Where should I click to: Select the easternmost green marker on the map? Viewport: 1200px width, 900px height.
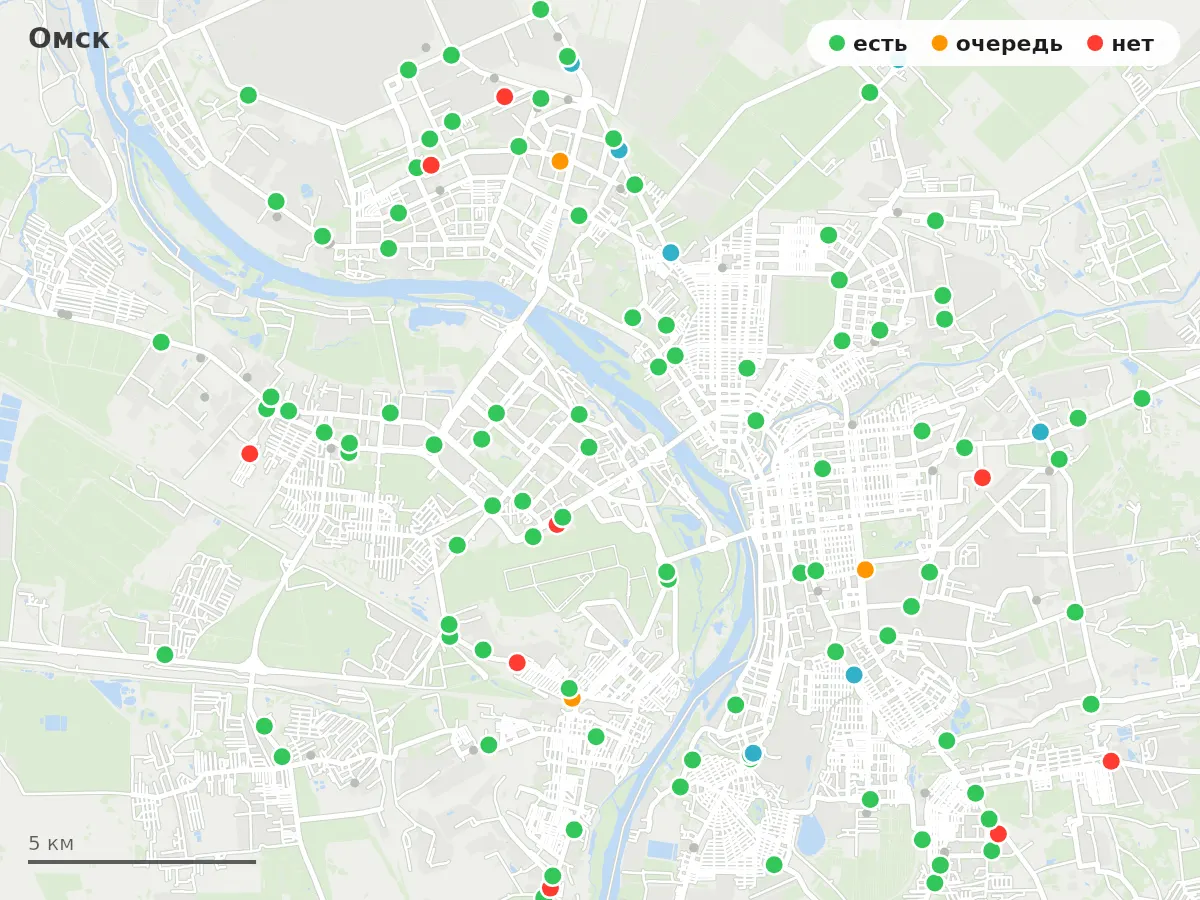1142,398
